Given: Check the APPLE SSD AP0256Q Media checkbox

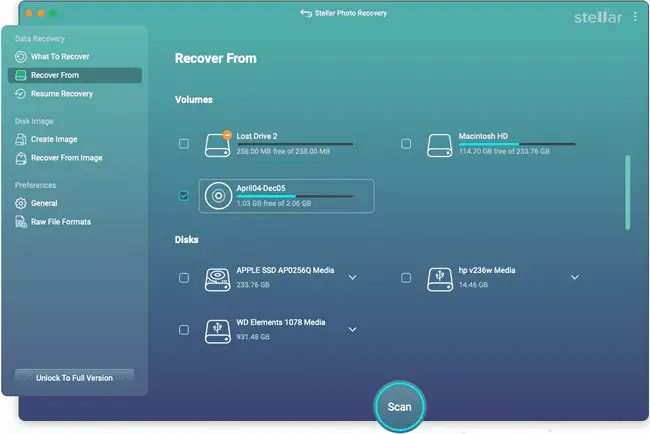Looking at the screenshot, I should (184, 278).
